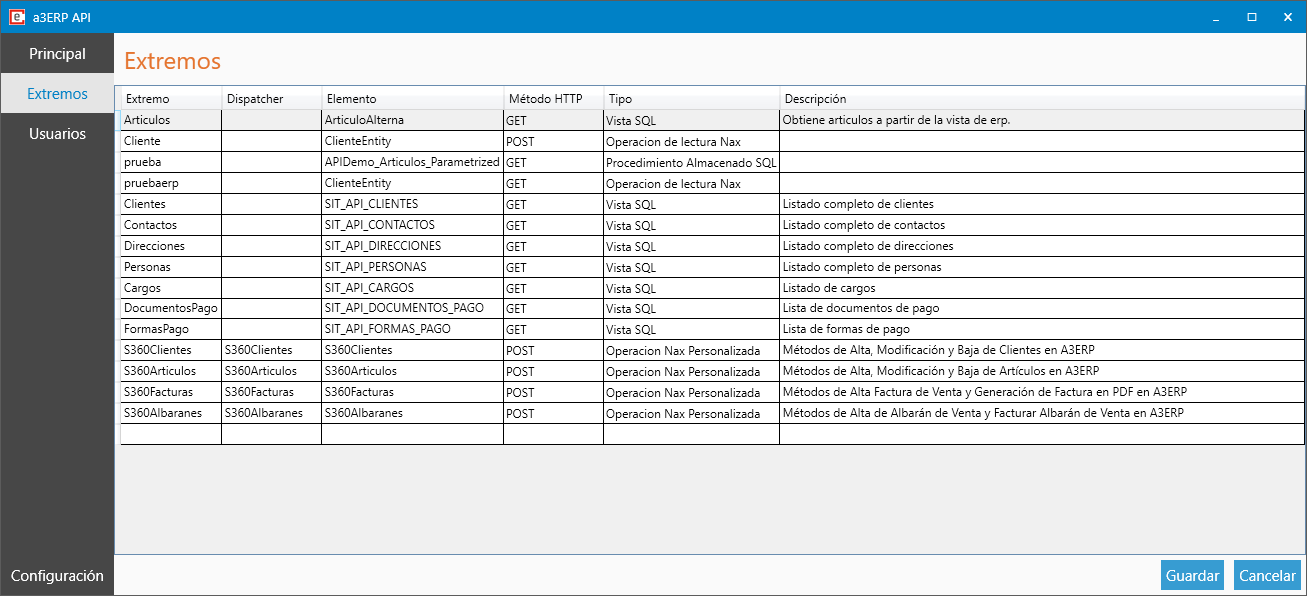Viewport: 1307px width, 596px height.
Task: Click the 'Lista de formas de pago' description
Action: coord(1042,329)
